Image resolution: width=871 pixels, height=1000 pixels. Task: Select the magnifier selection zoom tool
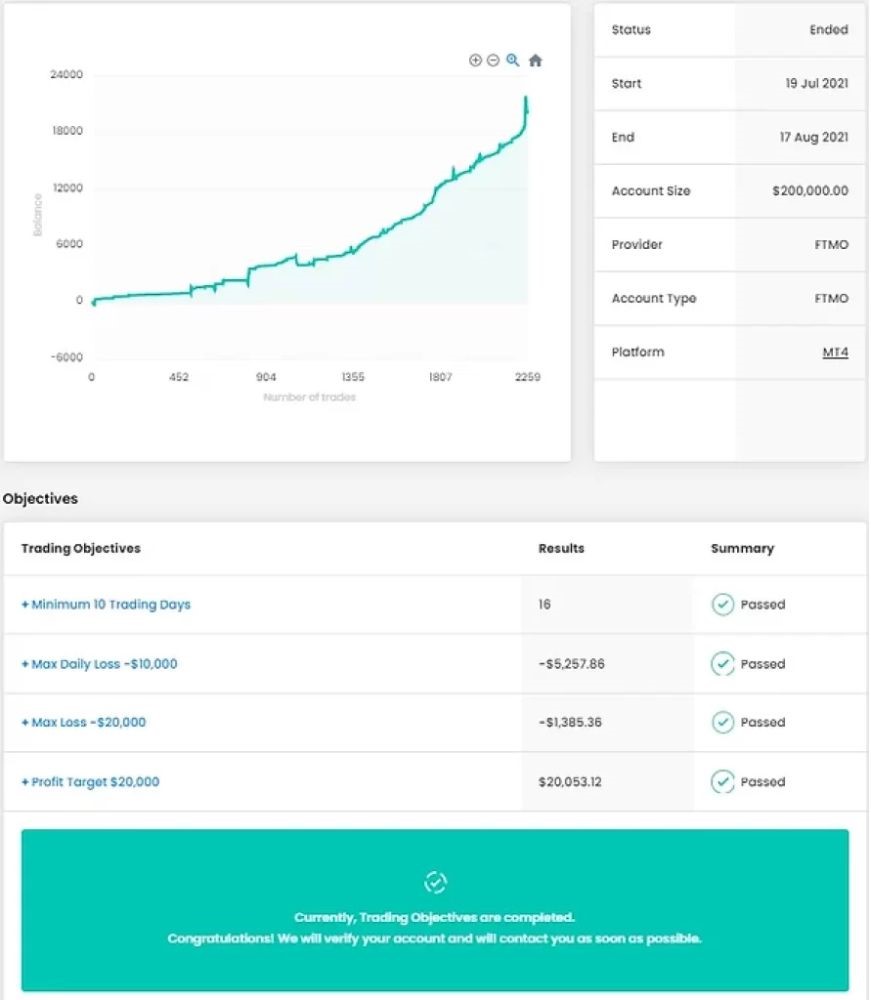(x=513, y=60)
